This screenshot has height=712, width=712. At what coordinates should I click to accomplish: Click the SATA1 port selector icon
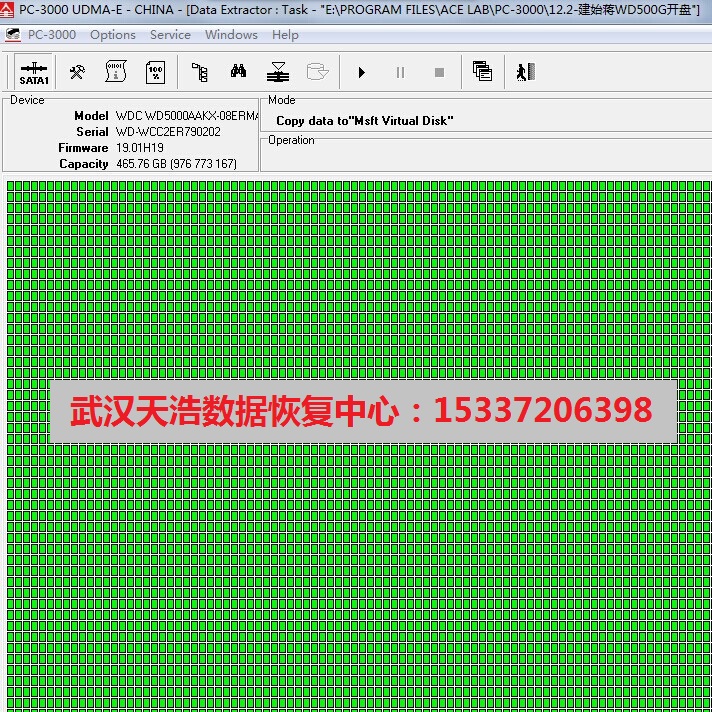coord(34,73)
